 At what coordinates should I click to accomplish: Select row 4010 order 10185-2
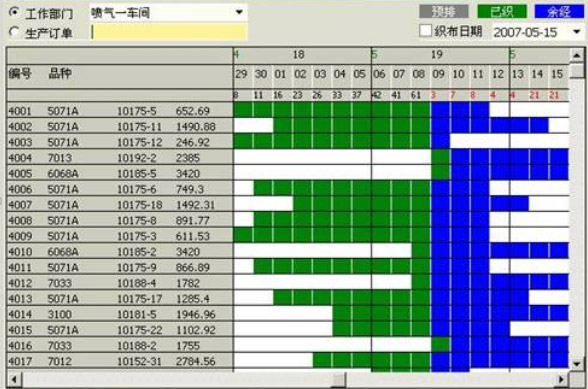click(120, 251)
